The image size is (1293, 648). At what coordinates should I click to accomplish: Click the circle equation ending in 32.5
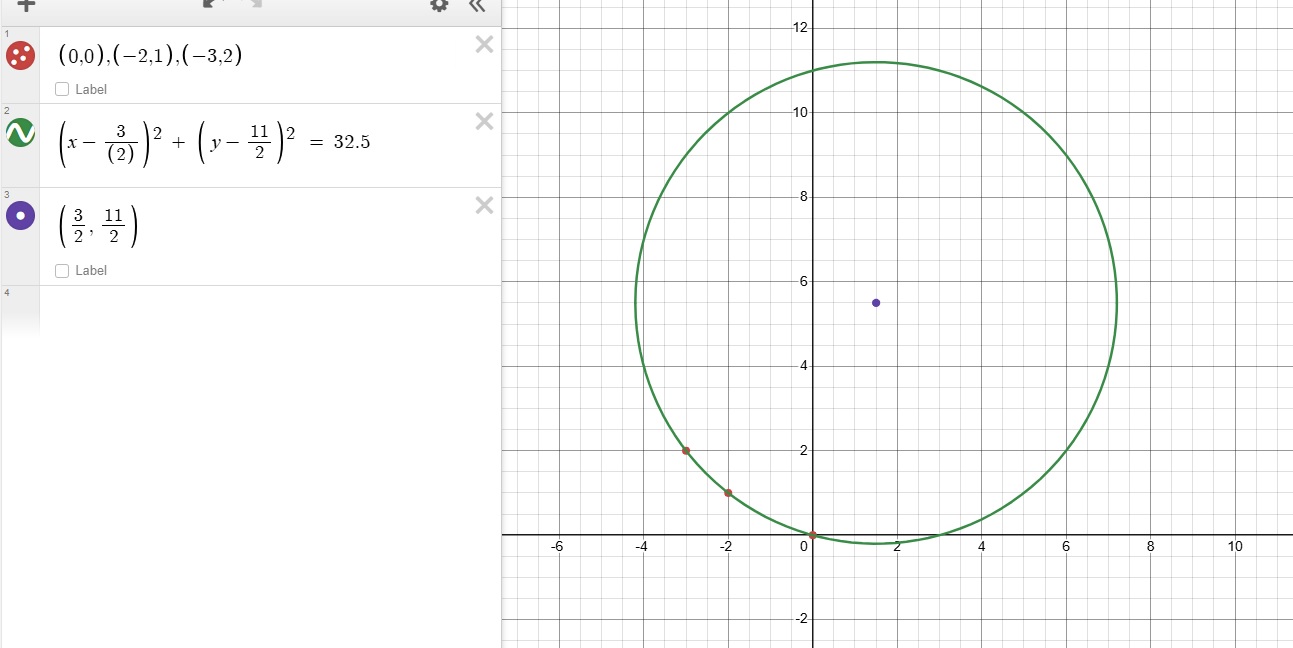(x=215, y=142)
